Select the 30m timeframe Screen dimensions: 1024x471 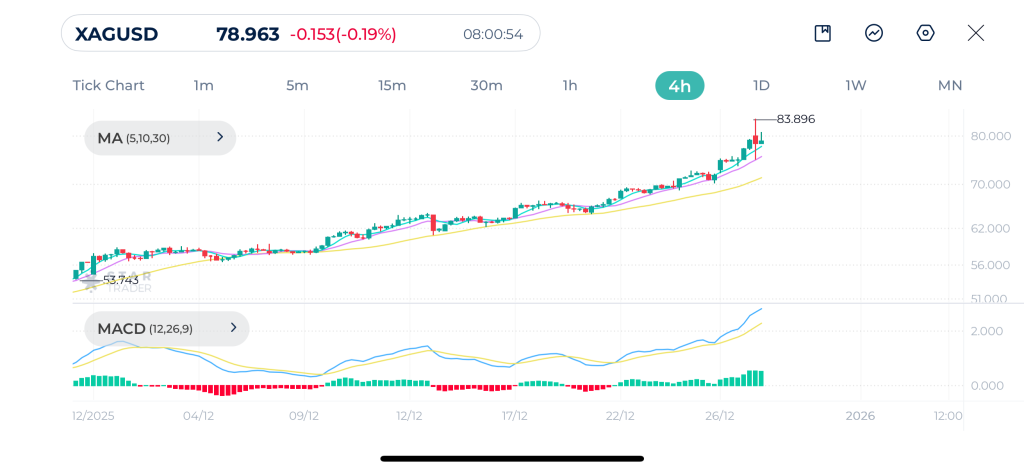coord(487,86)
